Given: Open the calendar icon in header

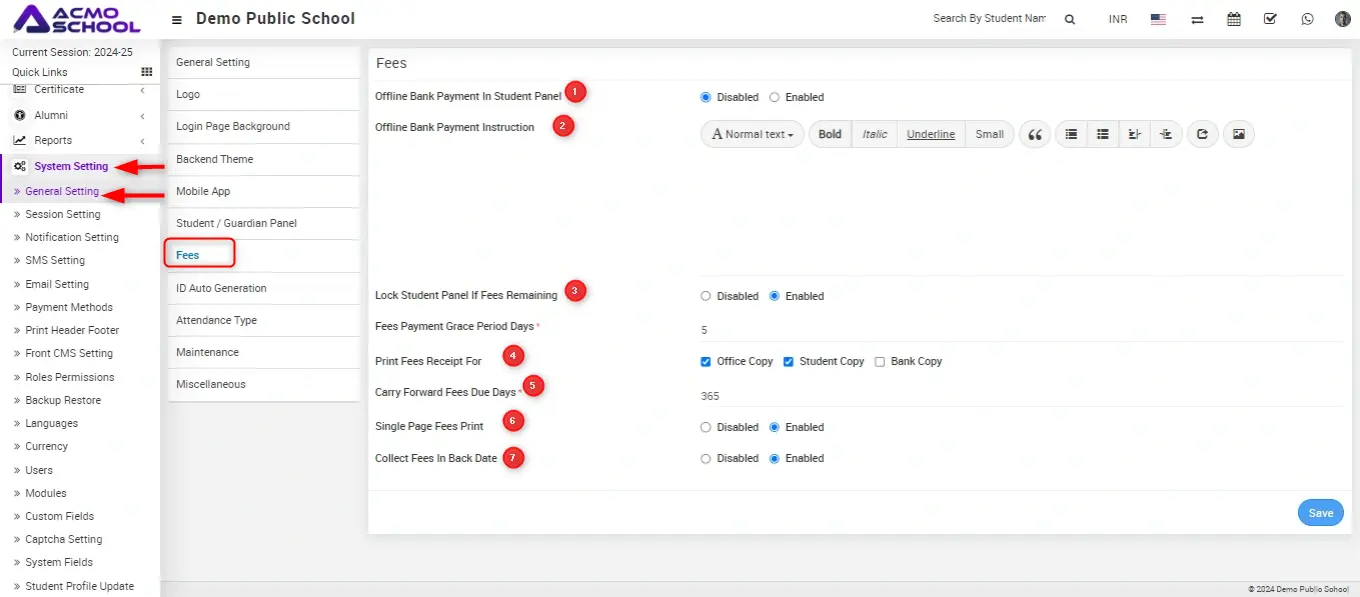Looking at the screenshot, I should click(1234, 19).
